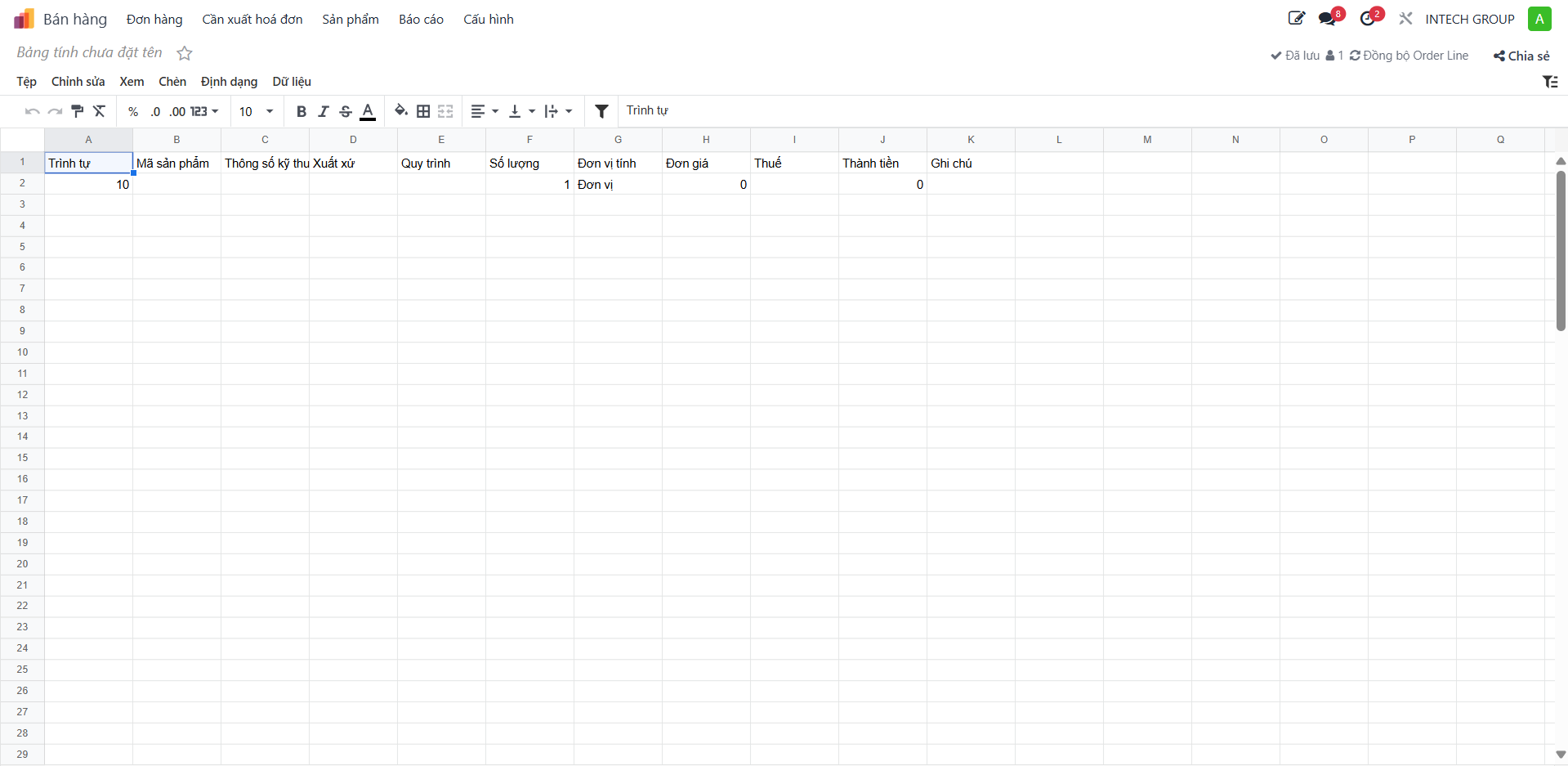Toggle strikethrough formatting

[x=346, y=112]
